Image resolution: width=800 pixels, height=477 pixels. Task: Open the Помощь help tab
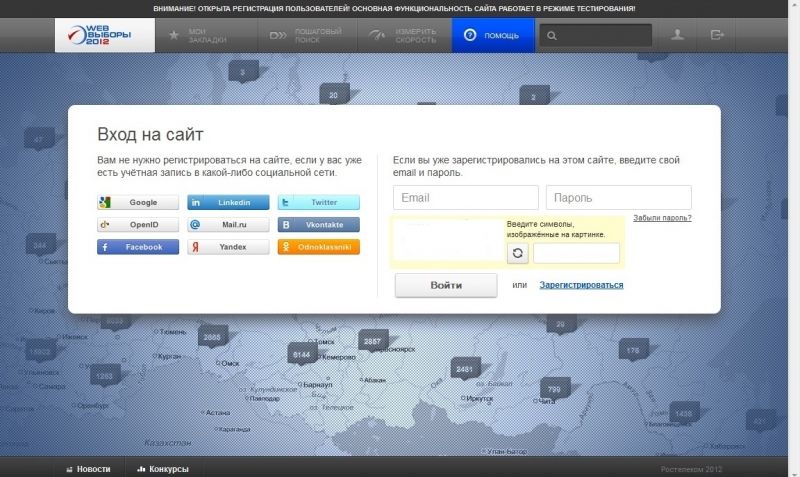click(492, 36)
